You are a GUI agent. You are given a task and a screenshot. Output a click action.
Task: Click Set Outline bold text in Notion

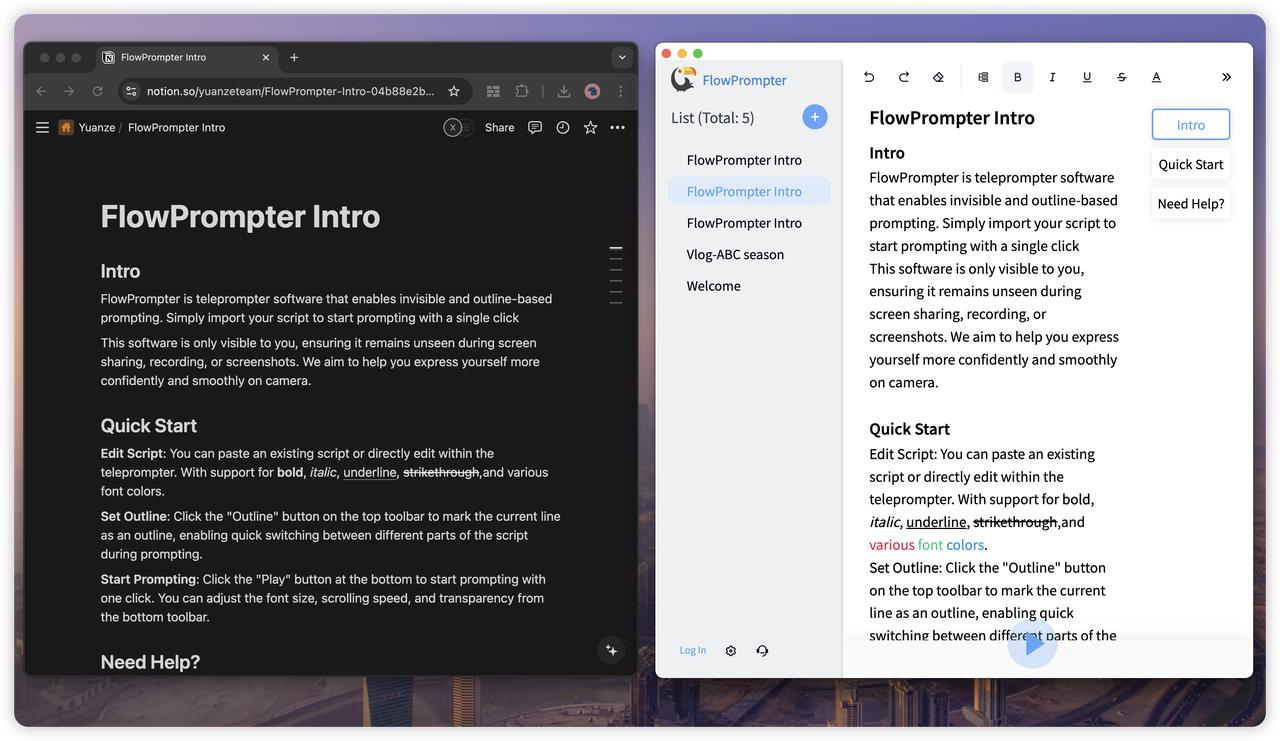(135, 516)
